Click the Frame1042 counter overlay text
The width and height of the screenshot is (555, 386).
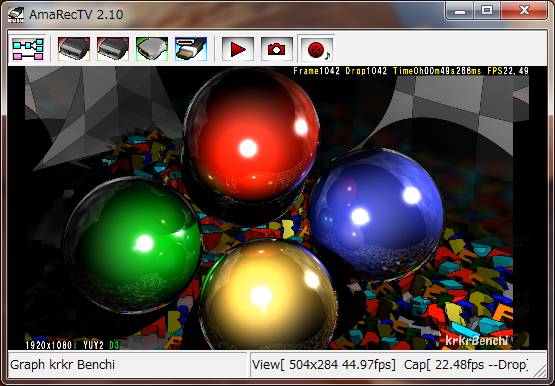pos(316,71)
